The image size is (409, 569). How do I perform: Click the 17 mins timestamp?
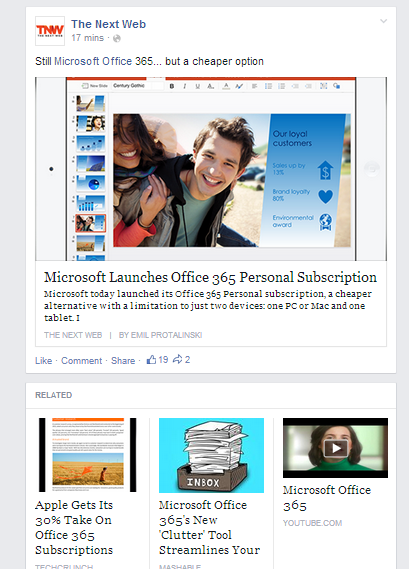tap(87, 38)
